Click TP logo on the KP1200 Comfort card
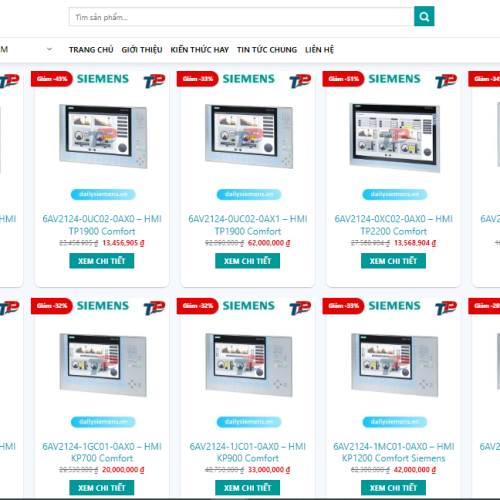500x500 pixels. (446, 308)
